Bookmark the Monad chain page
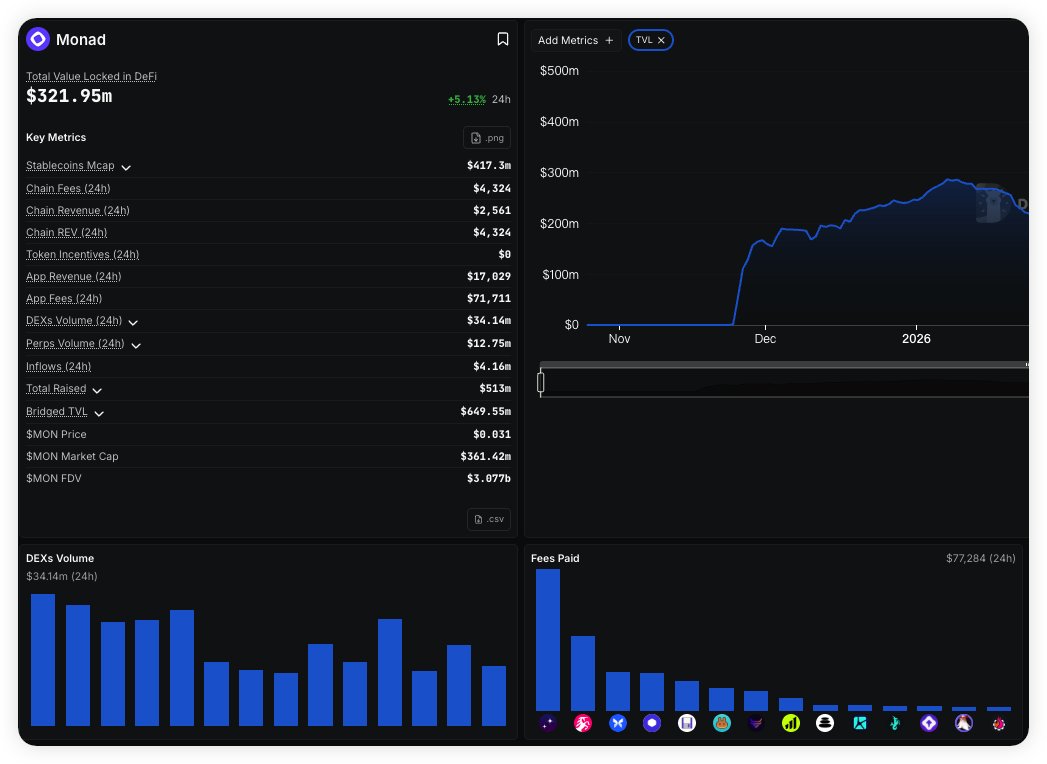 coord(503,39)
